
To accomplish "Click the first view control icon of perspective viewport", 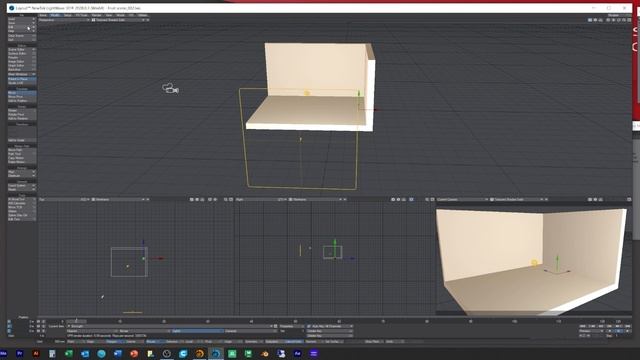I will click(590, 20).
